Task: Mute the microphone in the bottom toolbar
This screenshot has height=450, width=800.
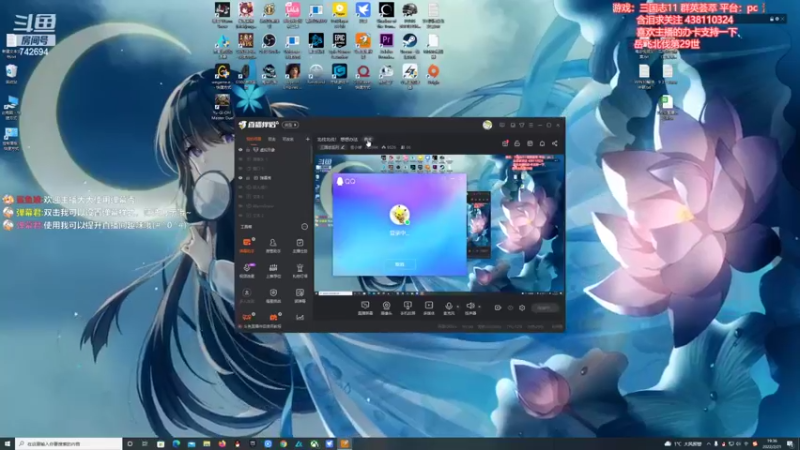Action: click(448, 307)
